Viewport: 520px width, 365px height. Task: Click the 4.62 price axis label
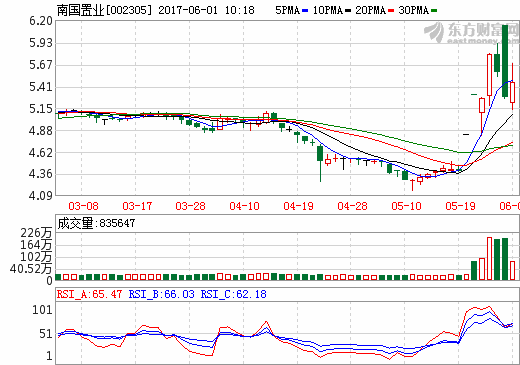click(x=41, y=153)
